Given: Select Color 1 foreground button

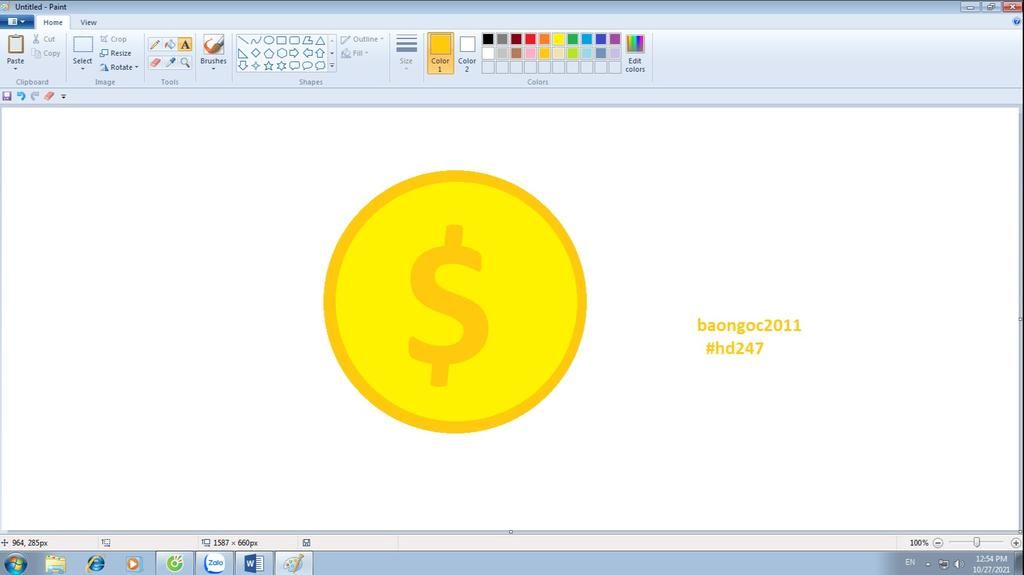Looking at the screenshot, I should pyautogui.click(x=440, y=53).
